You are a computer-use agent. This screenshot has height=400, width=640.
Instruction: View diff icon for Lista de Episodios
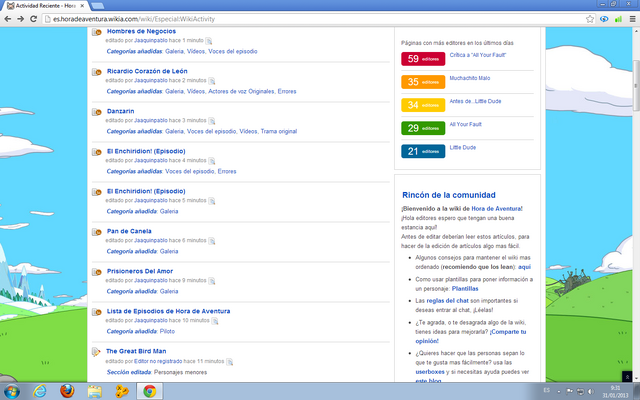[x=215, y=321]
